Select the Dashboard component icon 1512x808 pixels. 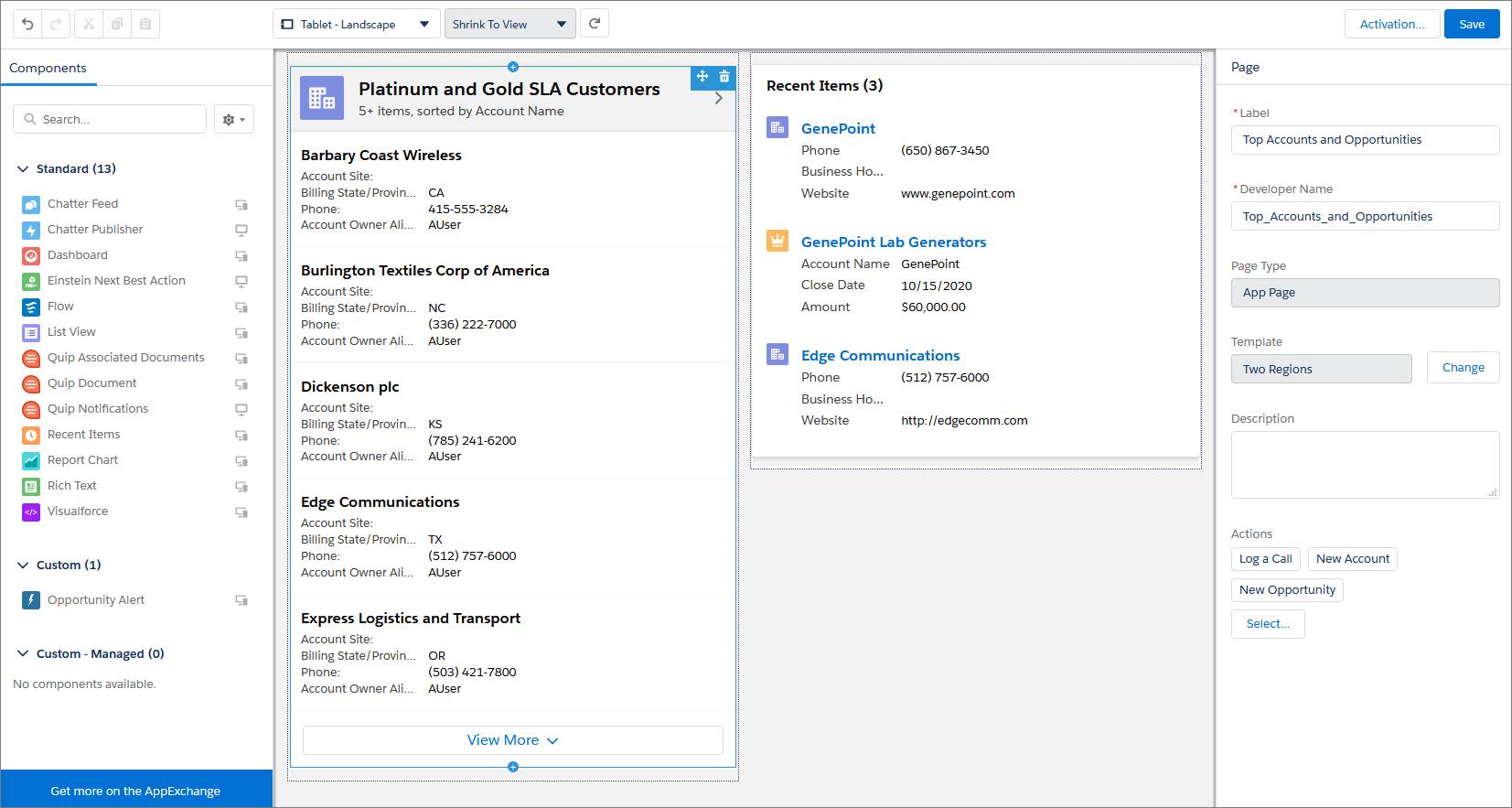click(x=31, y=255)
